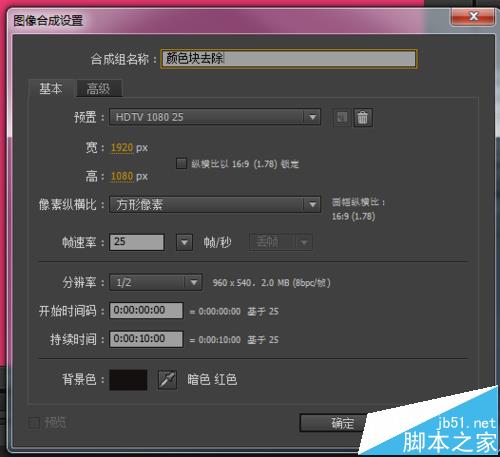Pick background color with eyedropper tool
The height and width of the screenshot is (457, 500).
[x=167, y=380]
